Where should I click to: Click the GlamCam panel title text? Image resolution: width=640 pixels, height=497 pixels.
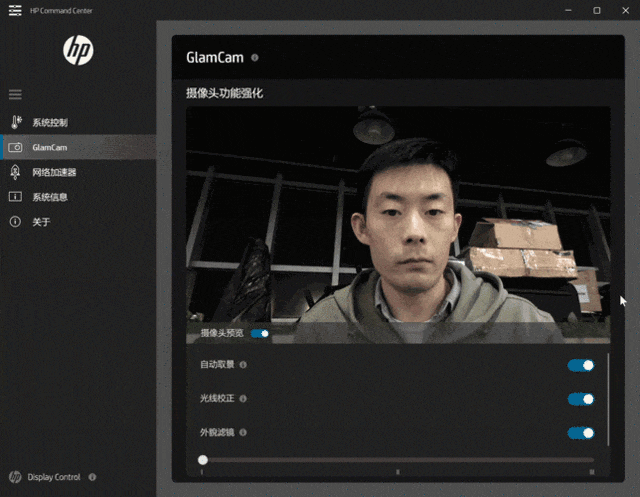coord(215,58)
